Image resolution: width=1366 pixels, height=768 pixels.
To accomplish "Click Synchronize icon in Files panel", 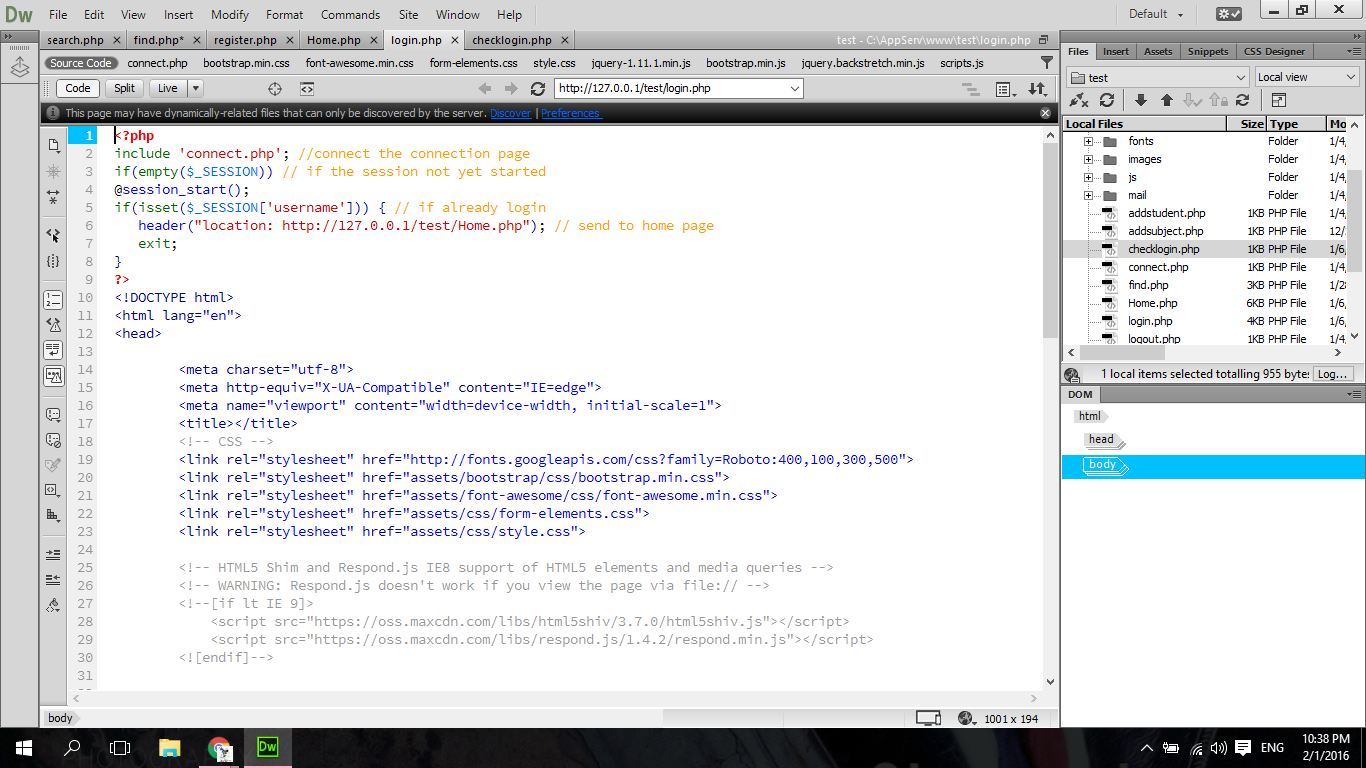I will coord(1242,100).
